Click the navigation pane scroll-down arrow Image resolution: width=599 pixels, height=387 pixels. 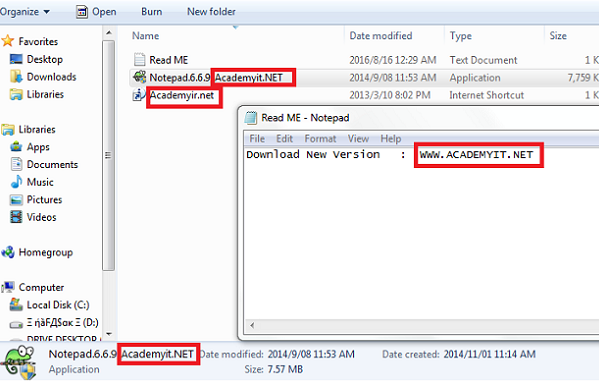point(109,334)
